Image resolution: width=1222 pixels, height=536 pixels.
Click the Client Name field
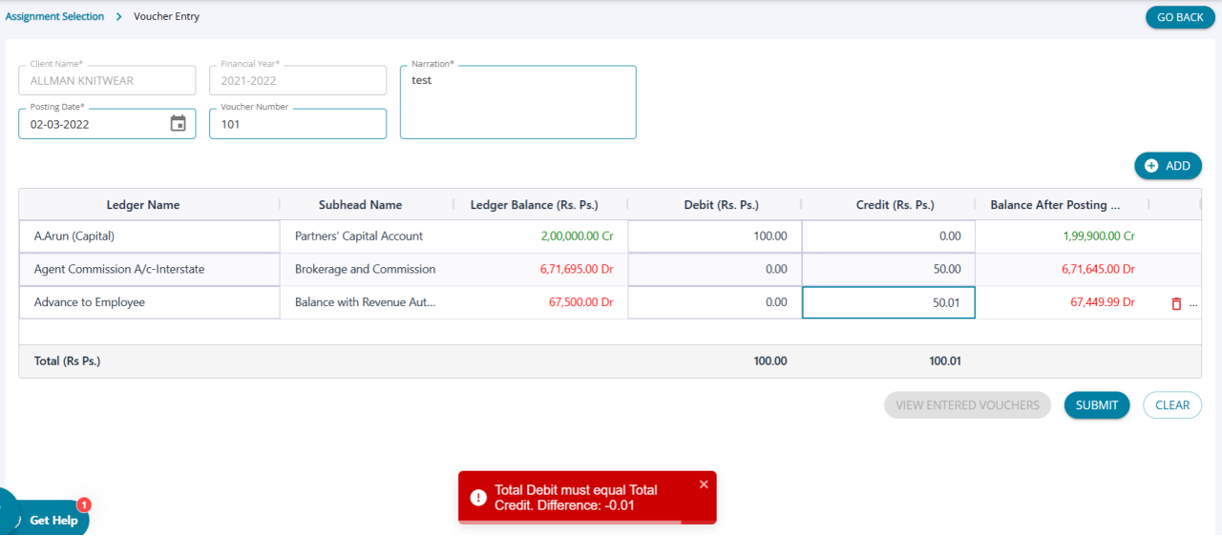[107, 80]
